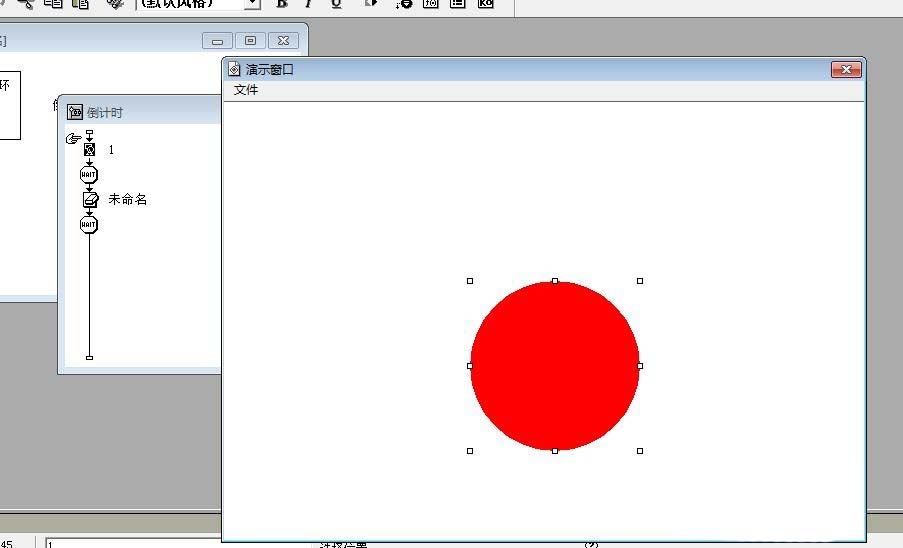Select the erase icon named 未命名
This screenshot has height=548, width=903.
(x=89, y=200)
